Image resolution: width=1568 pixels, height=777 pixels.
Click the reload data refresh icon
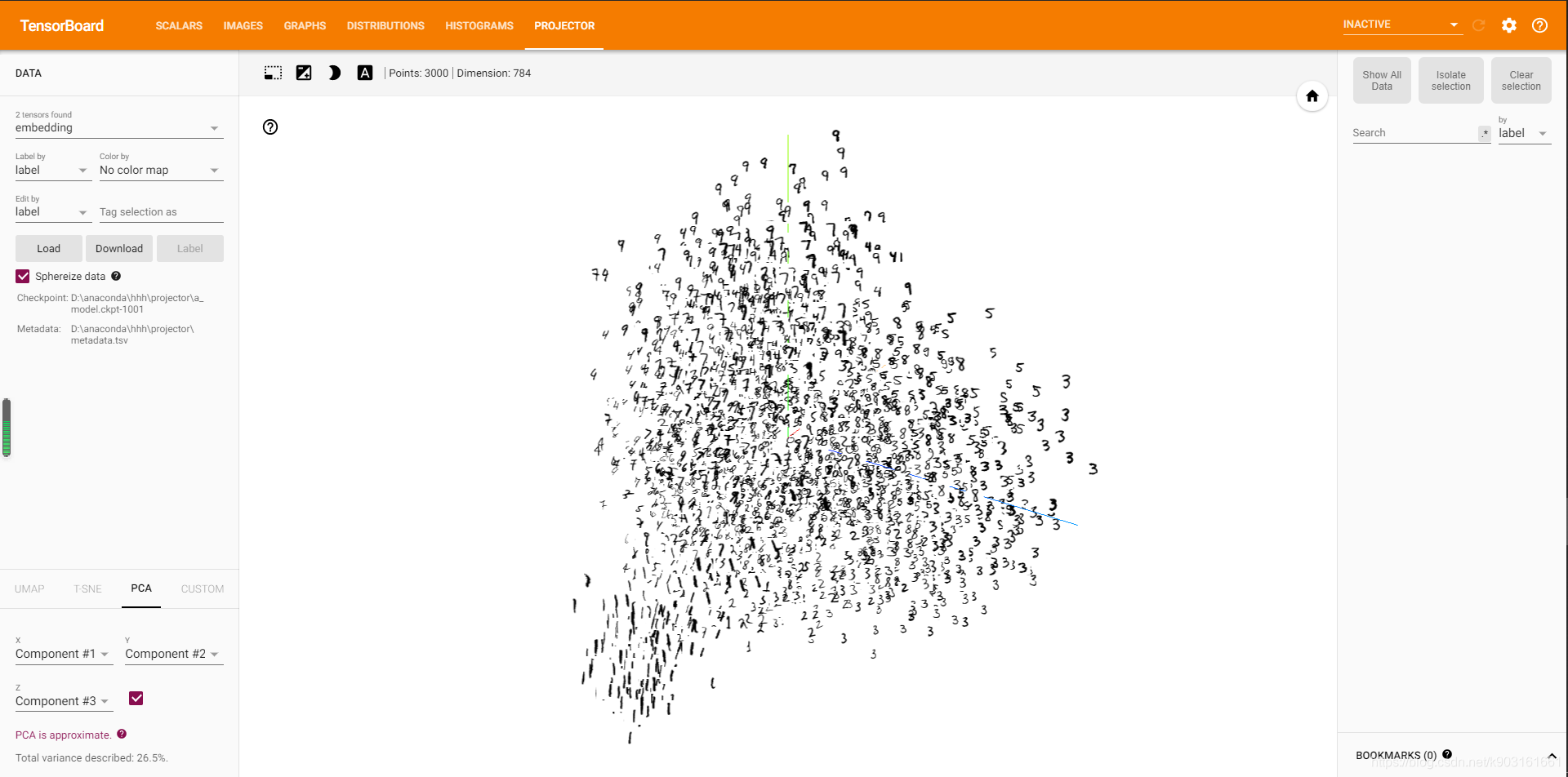(x=1478, y=25)
